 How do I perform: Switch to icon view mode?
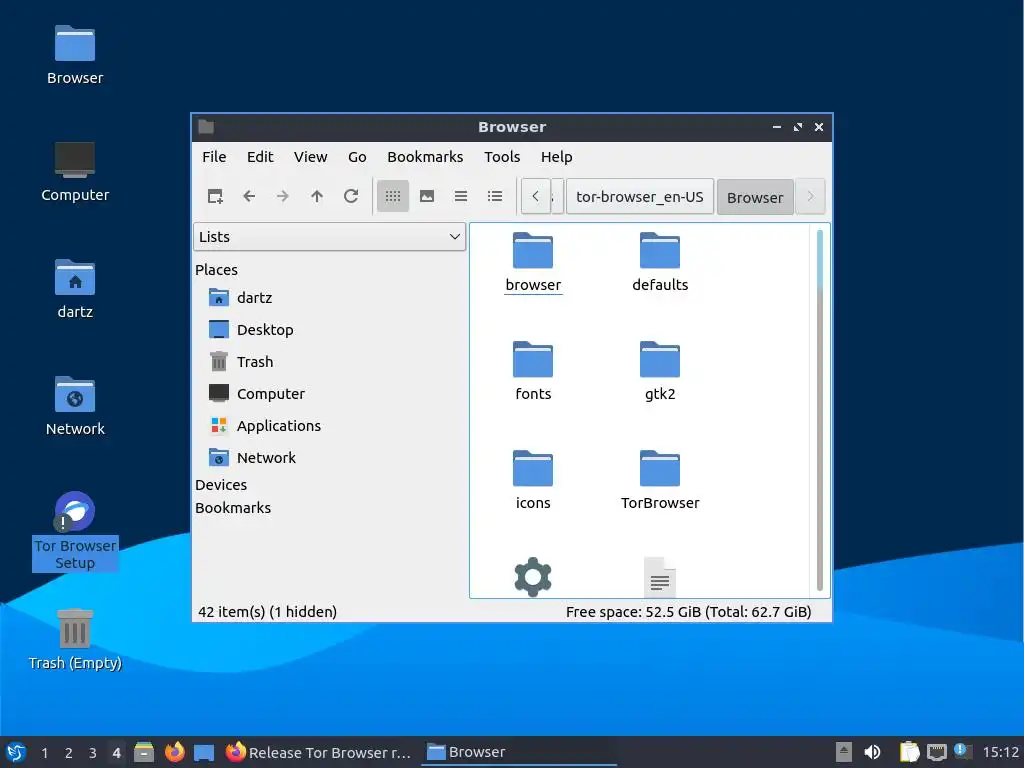tap(392, 196)
